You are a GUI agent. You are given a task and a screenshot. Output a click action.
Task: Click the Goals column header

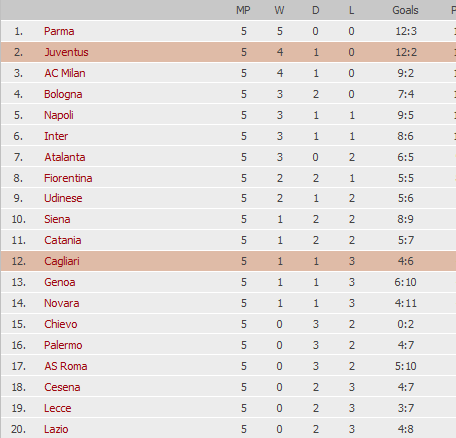click(405, 10)
